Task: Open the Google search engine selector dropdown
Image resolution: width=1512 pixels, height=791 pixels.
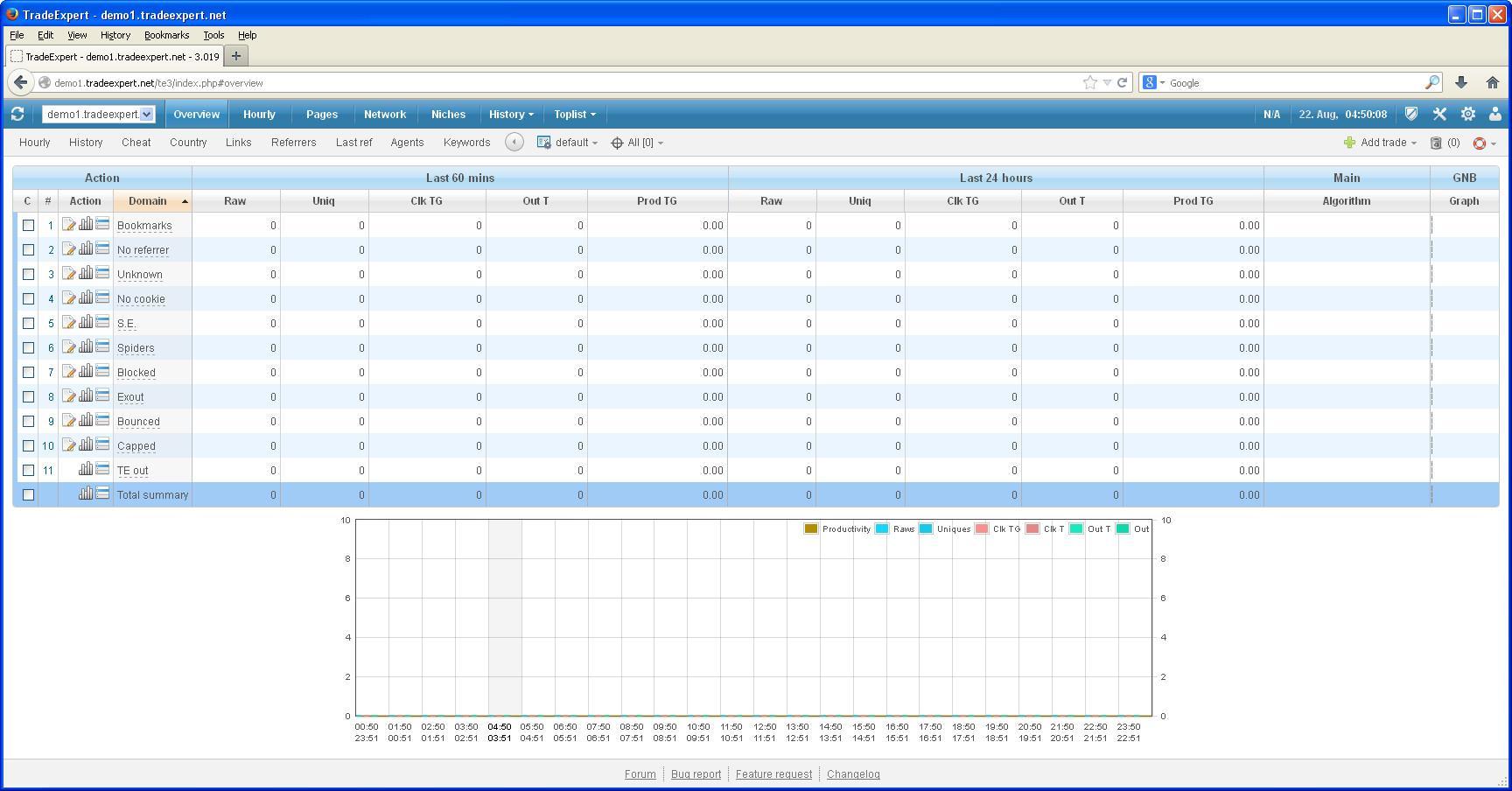Action: 1154,82
